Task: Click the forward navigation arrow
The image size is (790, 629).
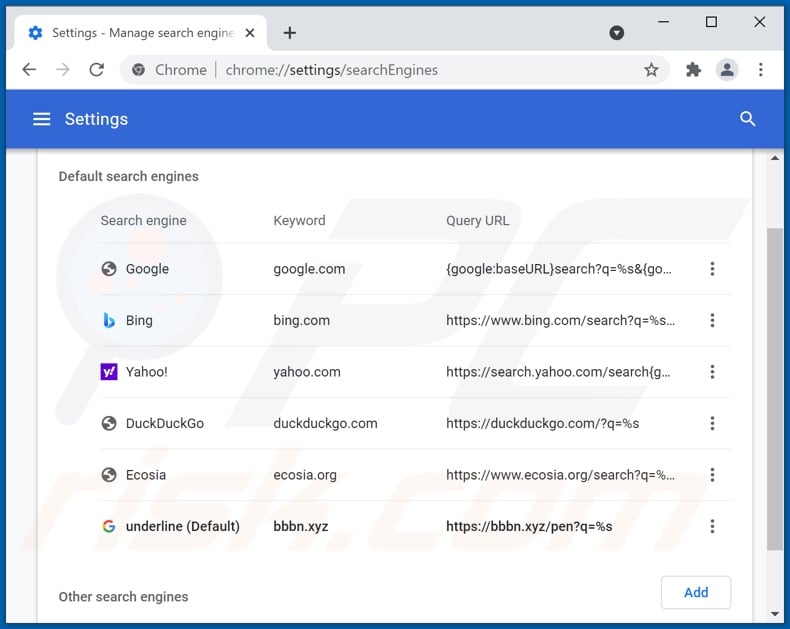Action: [x=63, y=70]
